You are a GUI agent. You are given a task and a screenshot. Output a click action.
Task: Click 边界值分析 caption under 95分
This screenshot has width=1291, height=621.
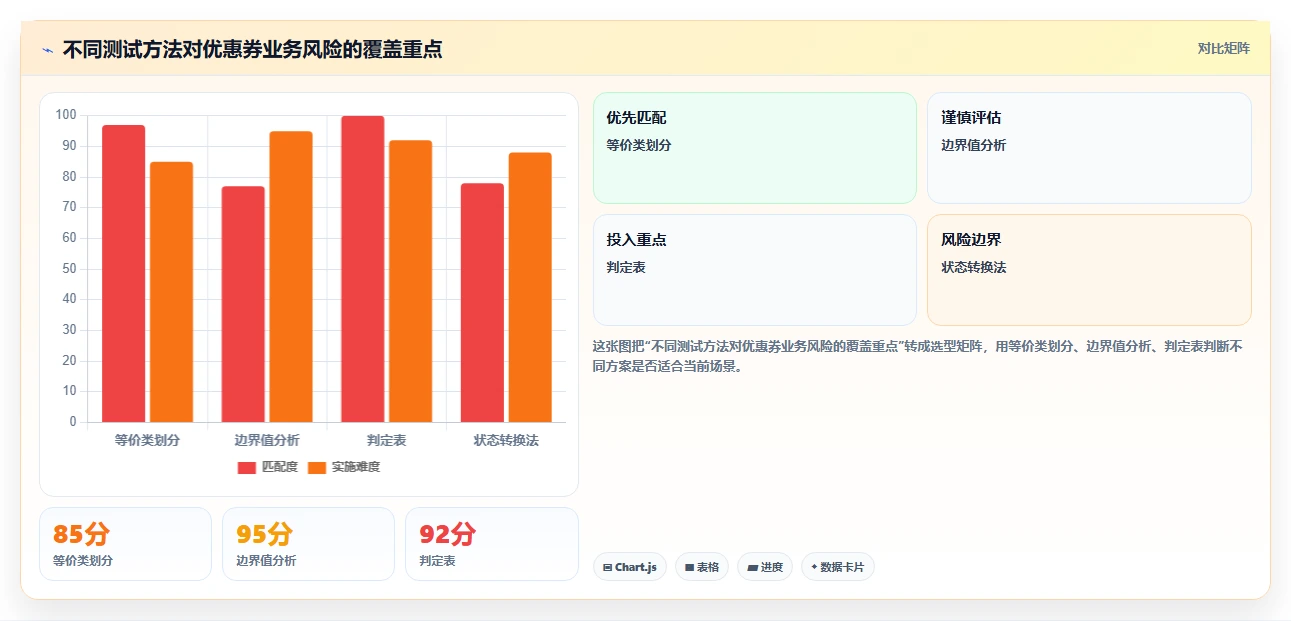pyautogui.click(x=266, y=561)
